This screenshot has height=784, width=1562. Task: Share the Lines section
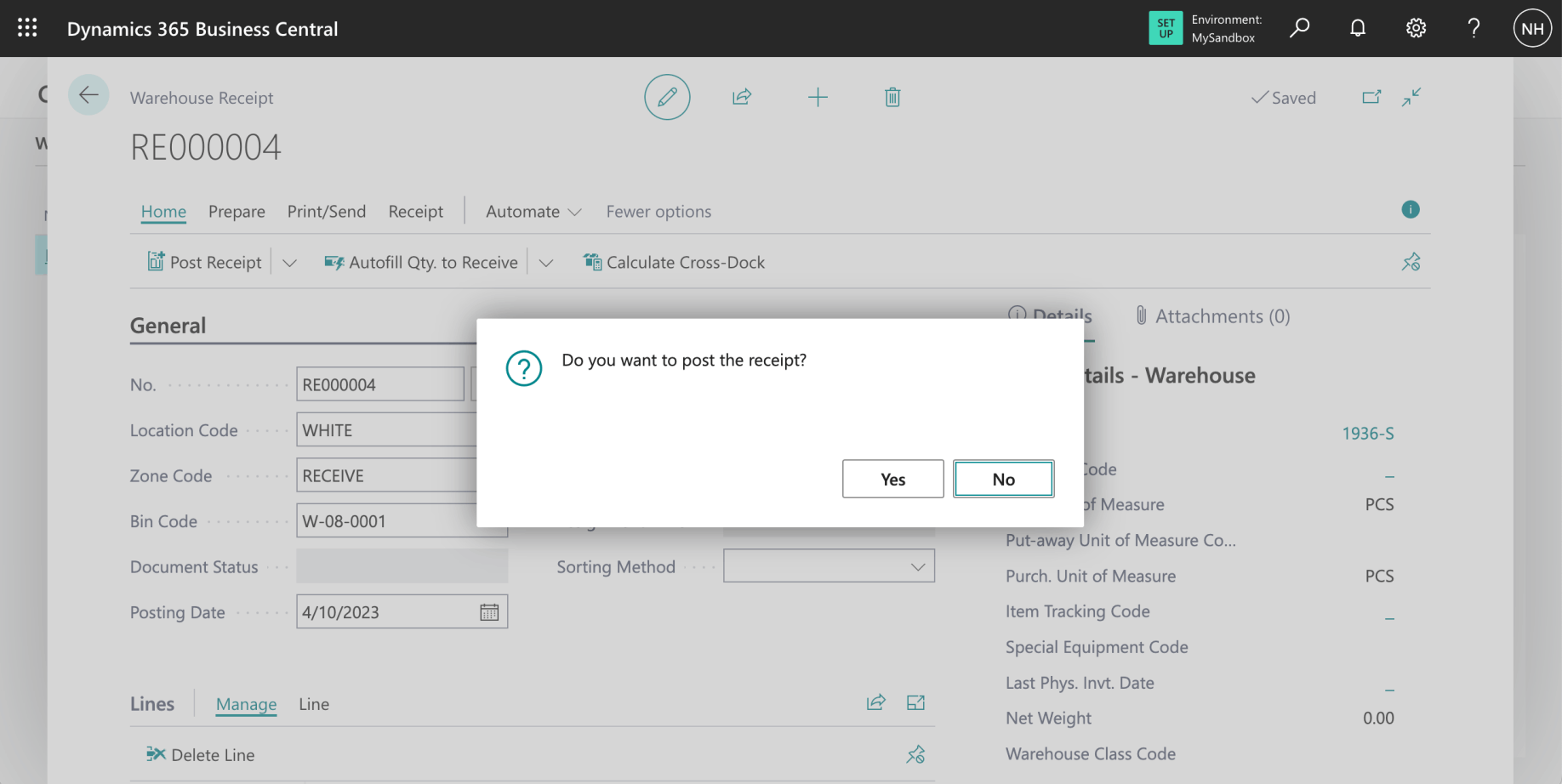[x=876, y=702]
